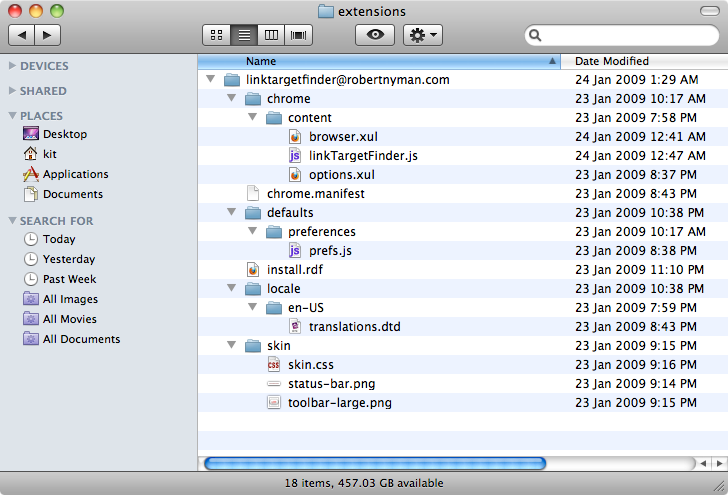
Task: Click the search field
Action: [625, 36]
